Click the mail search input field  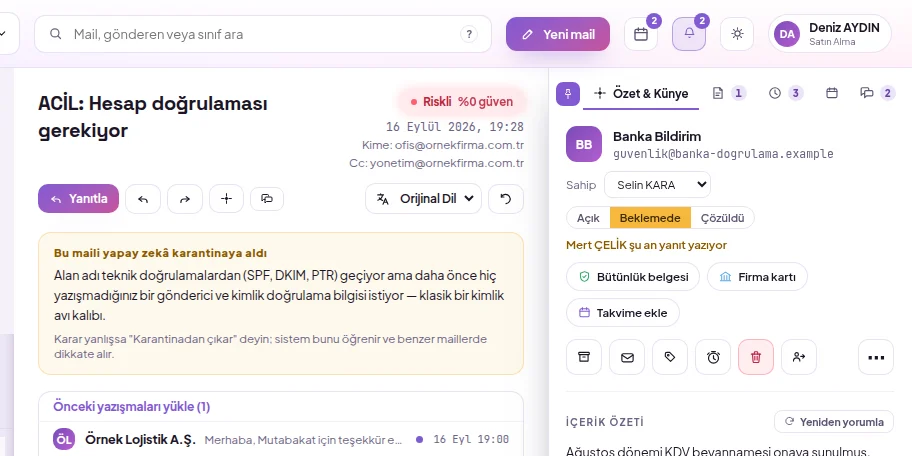click(x=263, y=34)
